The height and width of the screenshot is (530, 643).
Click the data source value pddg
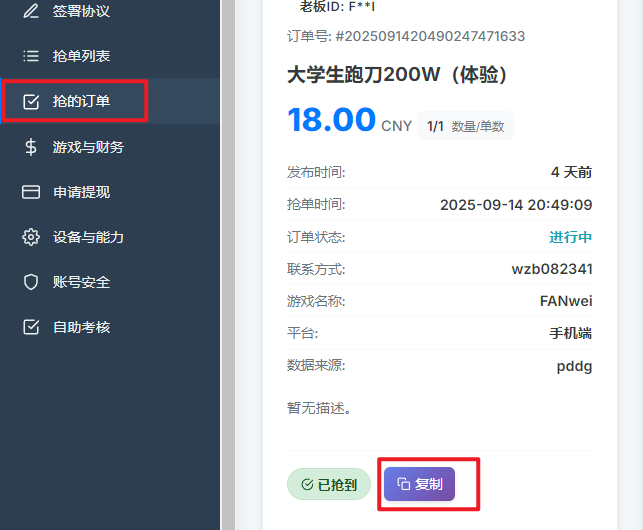coord(574,366)
